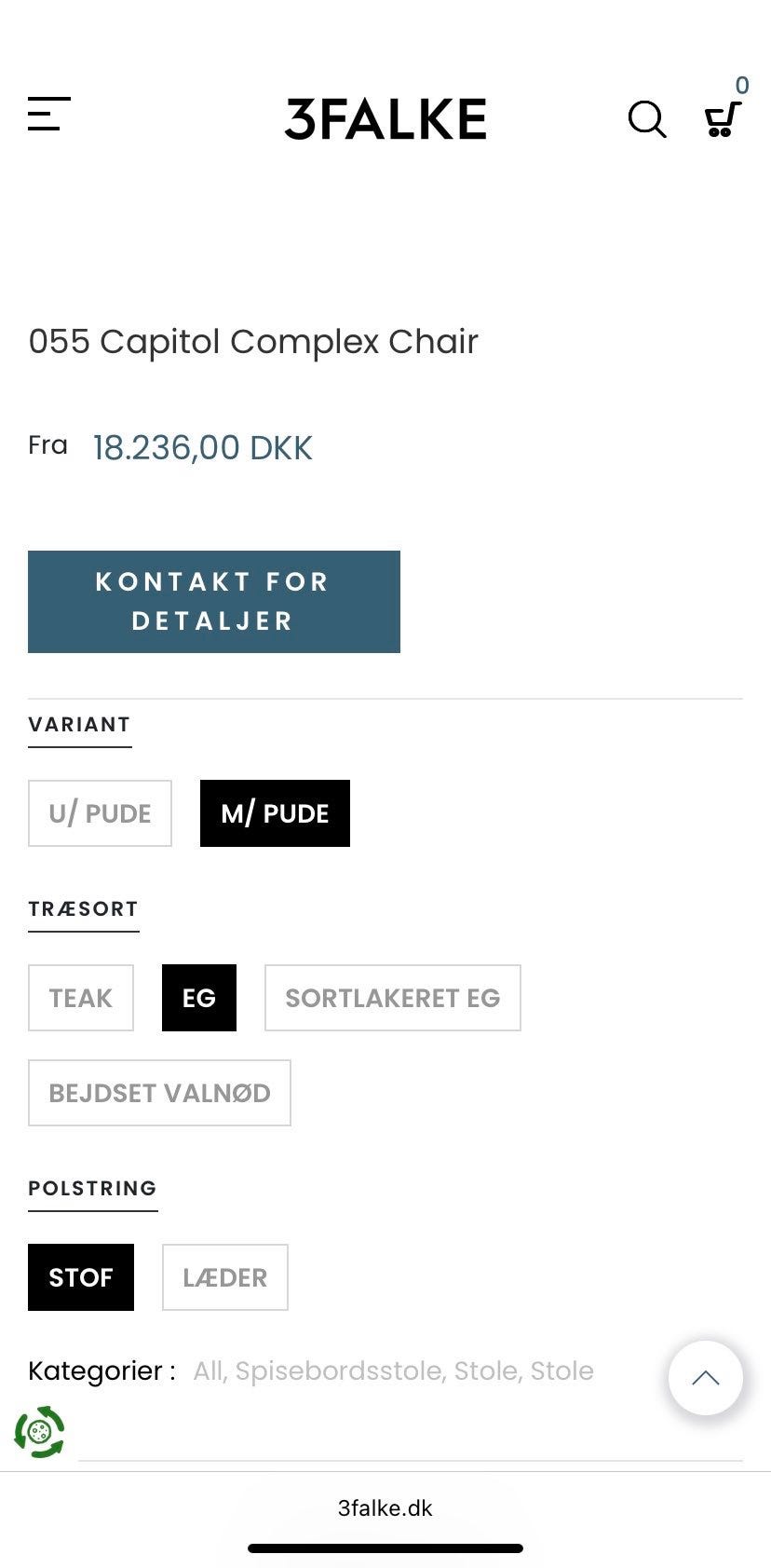Select the M/ PUDE variant
This screenshot has width=771, height=1568.
275,813
